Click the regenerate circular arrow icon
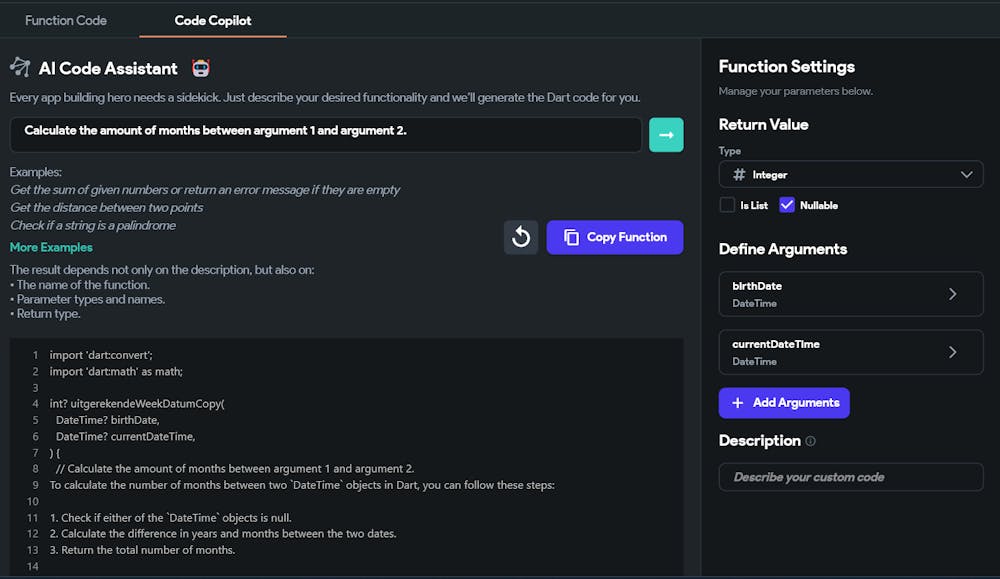The image size is (1000, 579). [521, 237]
